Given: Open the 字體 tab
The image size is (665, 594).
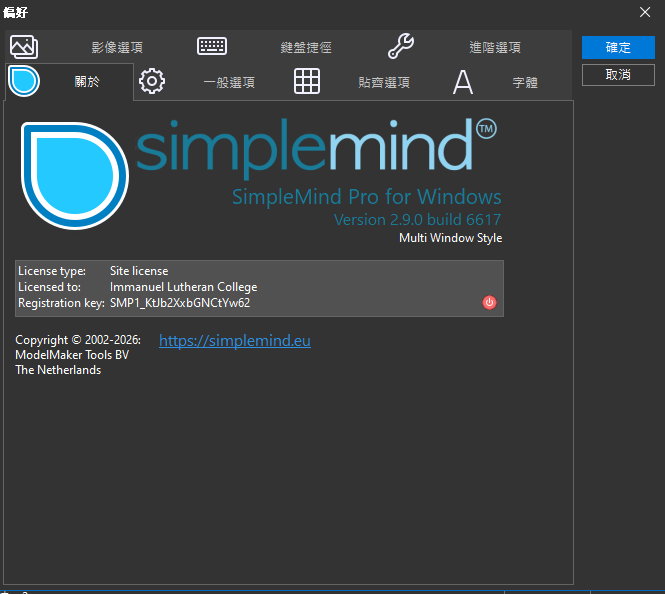Looking at the screenshot, I should pos(525,83).
